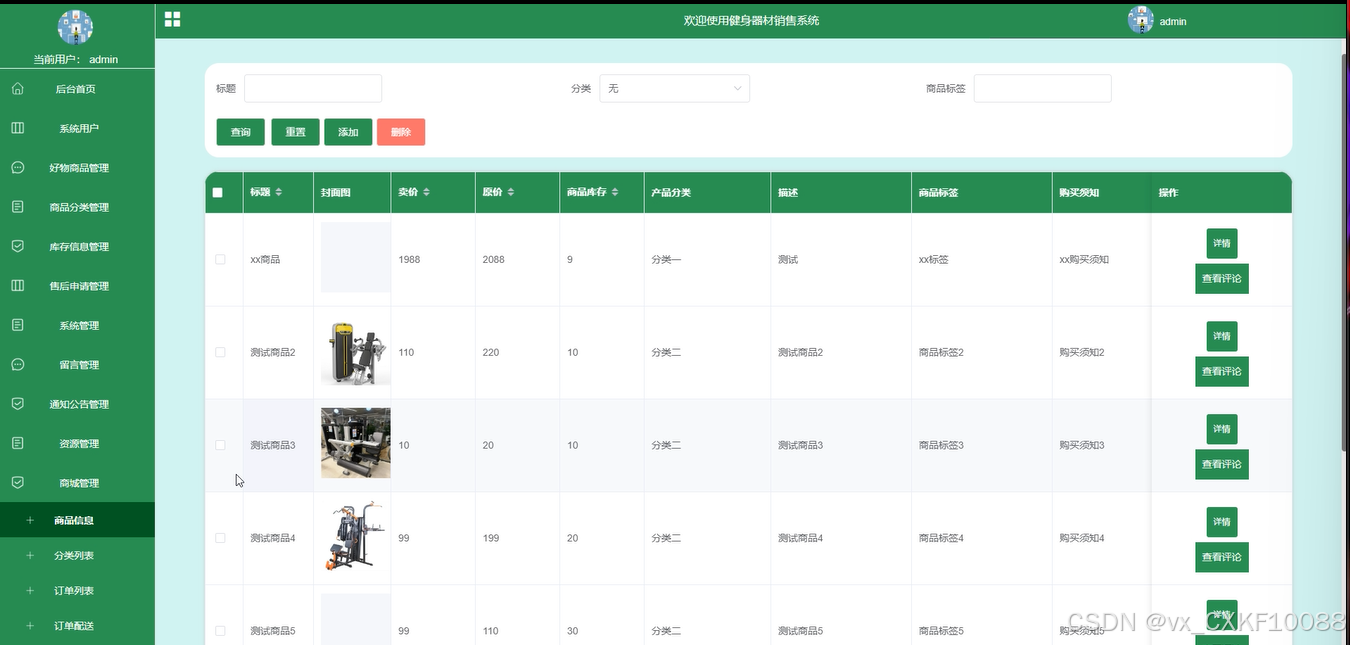Select 订单列表 submenu item
The height and width of the screenshot is (645, 1350).
(x=77, y=591)
